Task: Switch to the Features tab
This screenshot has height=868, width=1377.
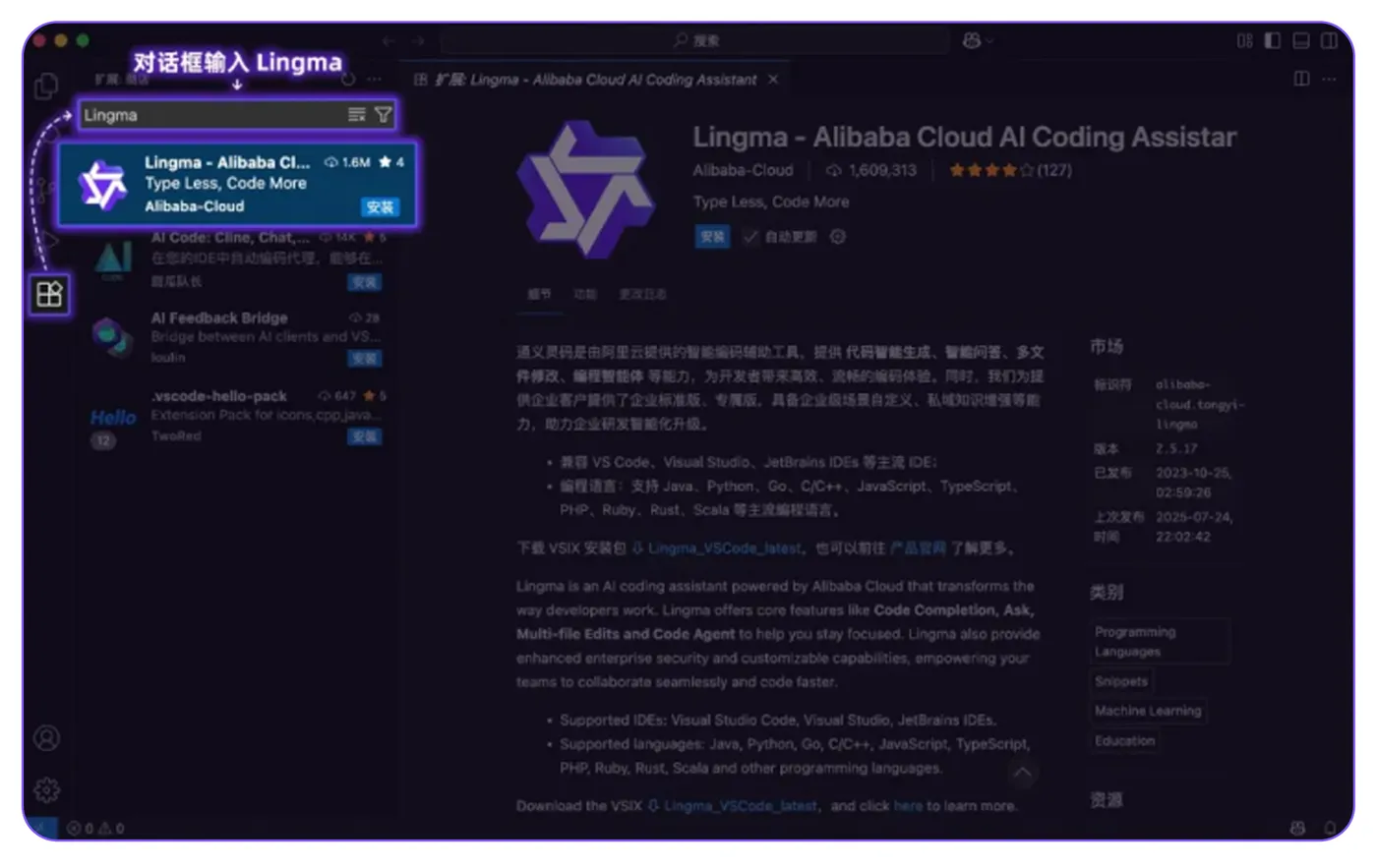Action: [585, 294]
